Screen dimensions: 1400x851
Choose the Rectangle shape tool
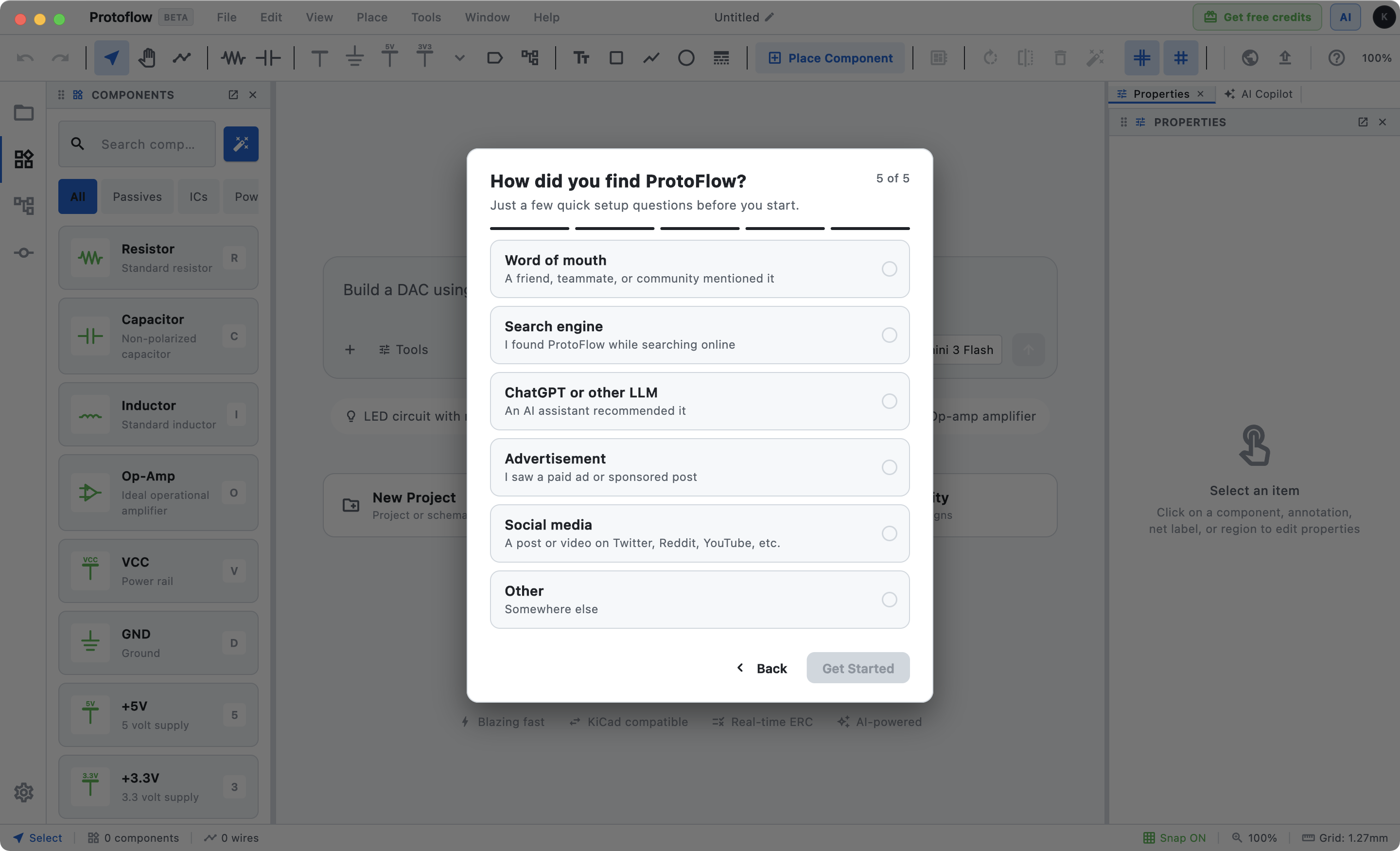[616, 57]
